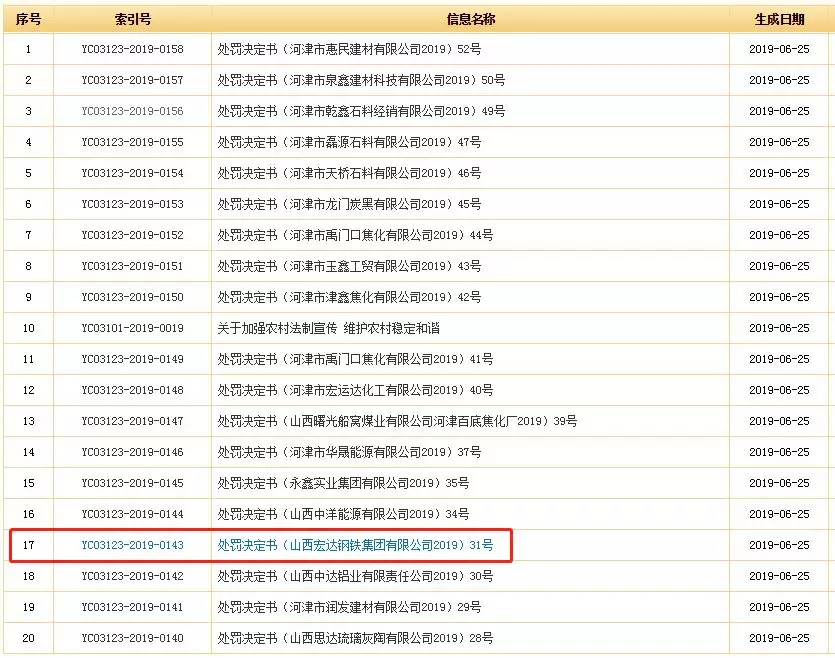Viewport: 835px width, 658px height.
Task: Click index number YC03123-2019-0142
Action: [133, 575]
